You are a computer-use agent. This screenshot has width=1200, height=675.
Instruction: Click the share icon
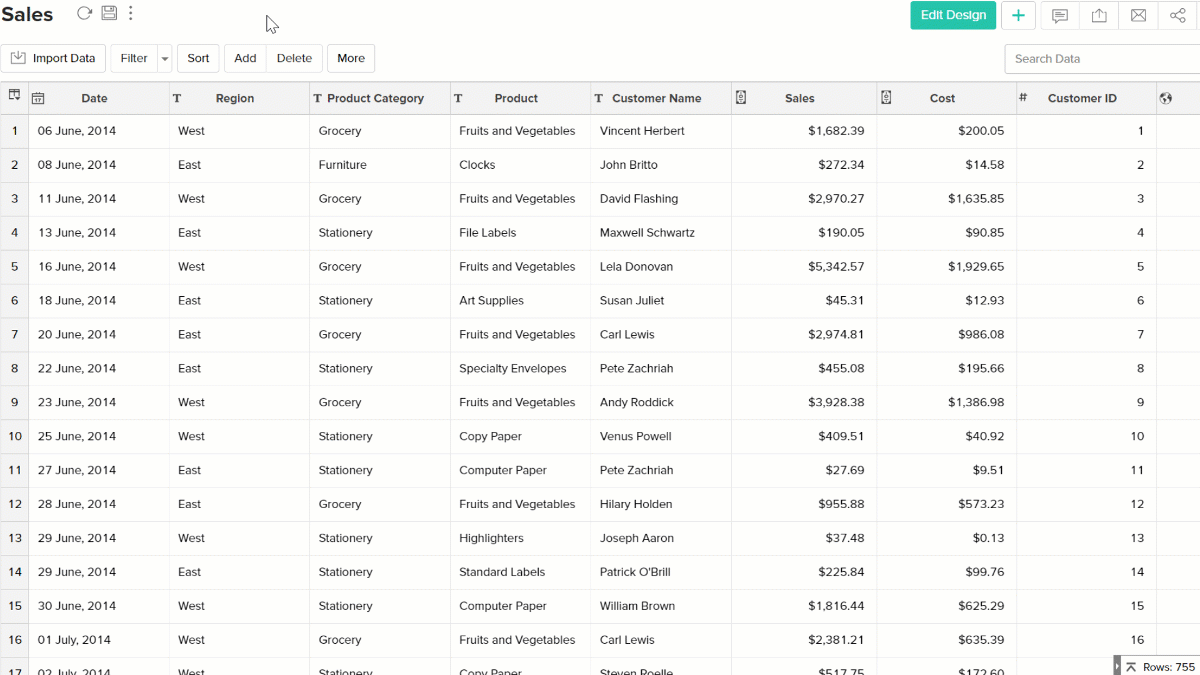point(1177,16)
